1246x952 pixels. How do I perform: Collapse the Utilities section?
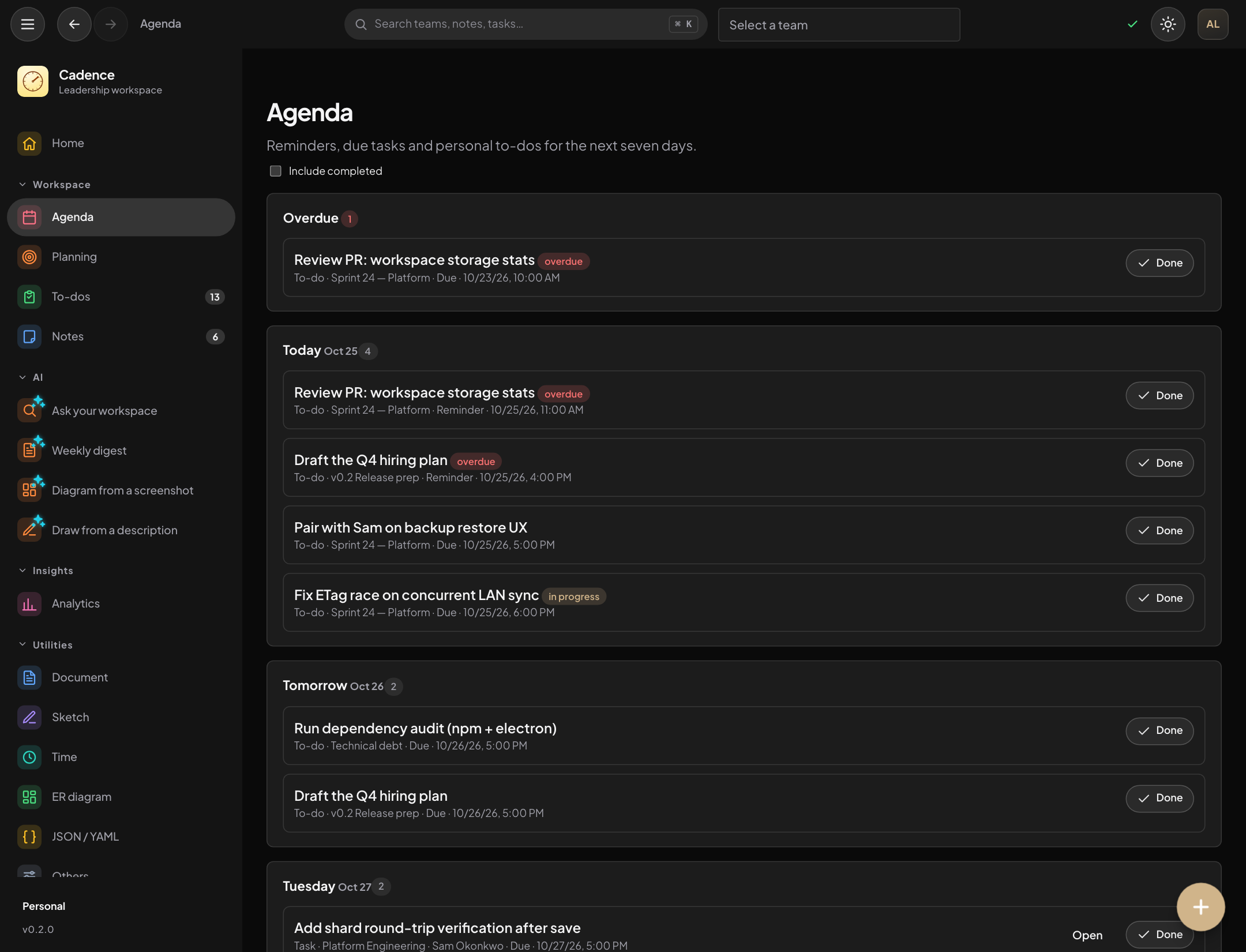click(46, 645)
